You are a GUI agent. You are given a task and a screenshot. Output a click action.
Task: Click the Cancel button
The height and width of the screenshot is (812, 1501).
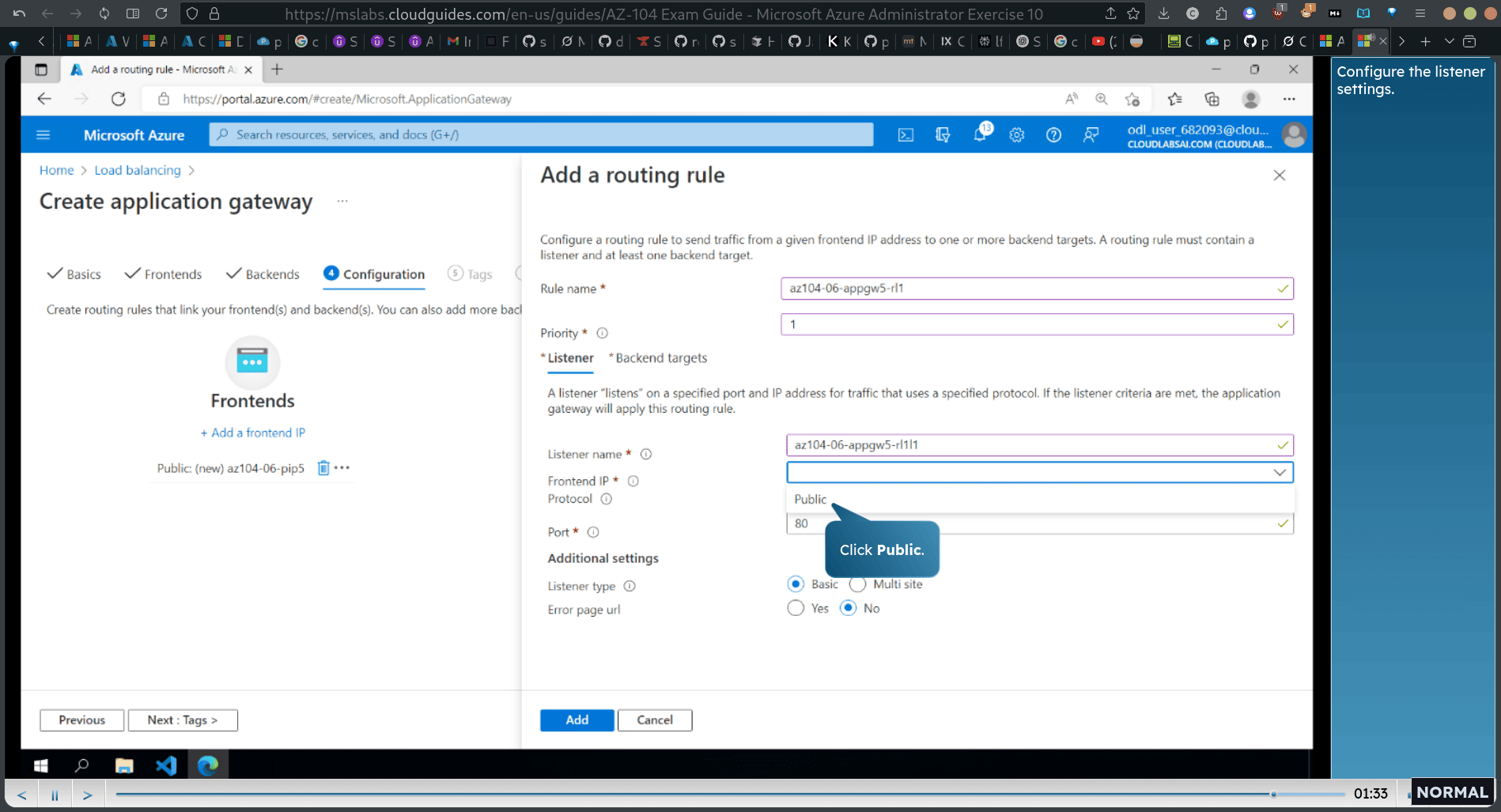(x=655, y=720)
